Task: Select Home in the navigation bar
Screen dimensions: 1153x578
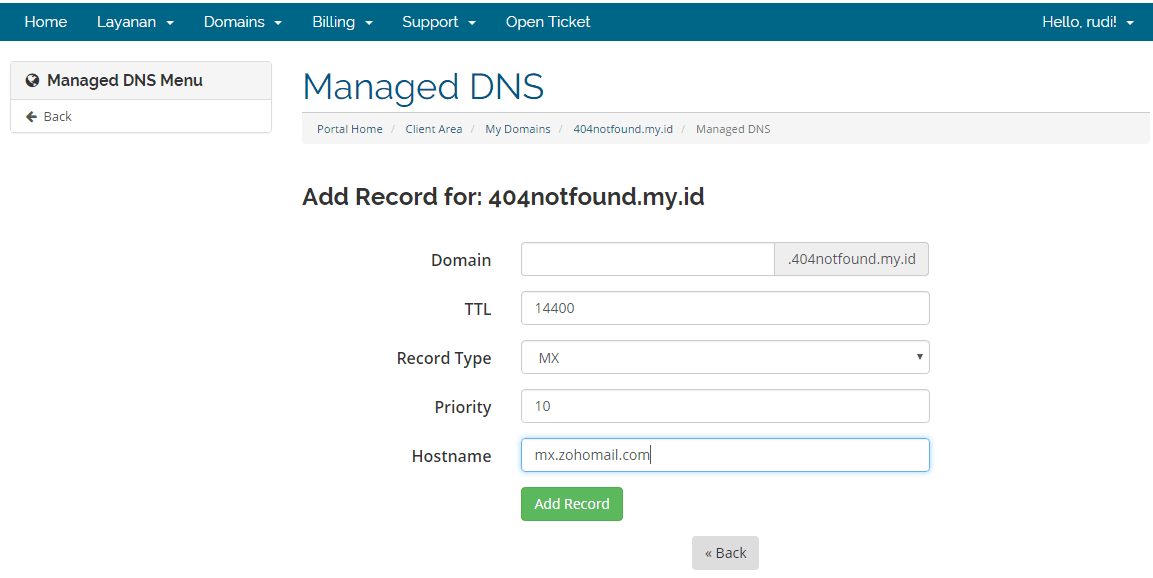Action: (x=45, y=21)
